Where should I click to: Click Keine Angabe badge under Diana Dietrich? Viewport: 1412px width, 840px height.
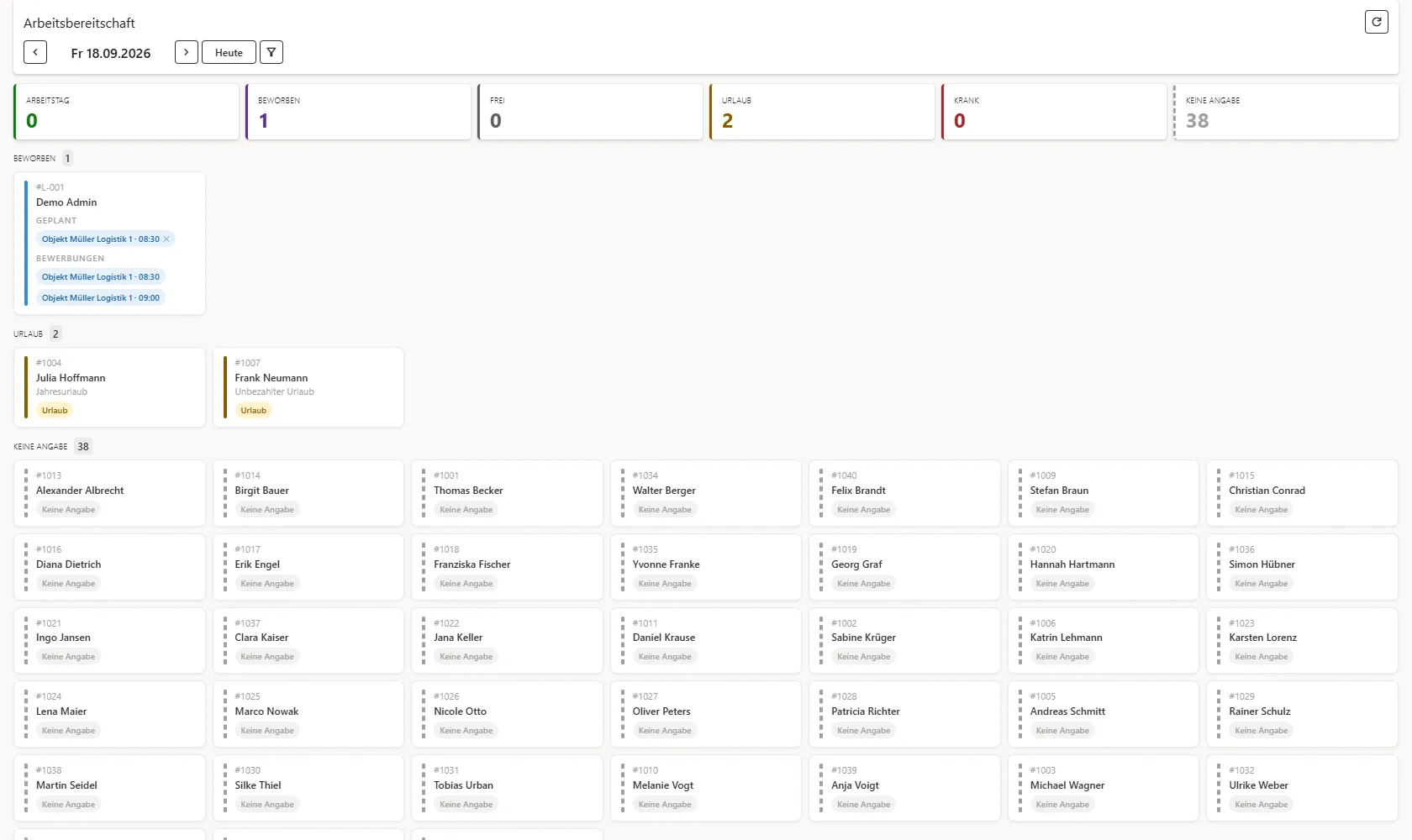[x=68, y=584]
